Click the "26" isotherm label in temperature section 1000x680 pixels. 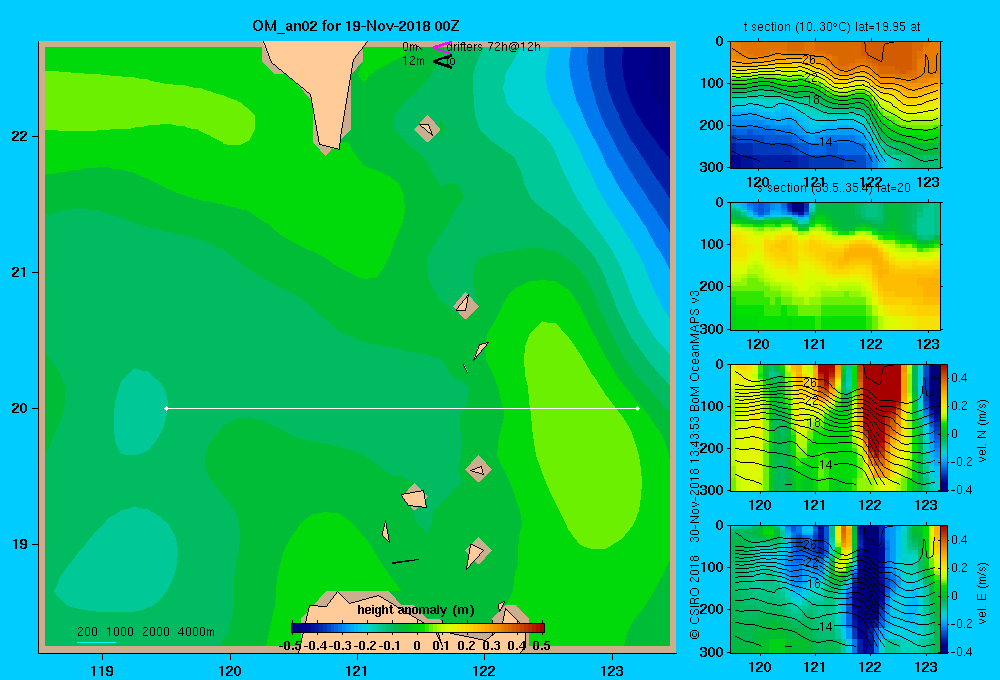(809, 59)
